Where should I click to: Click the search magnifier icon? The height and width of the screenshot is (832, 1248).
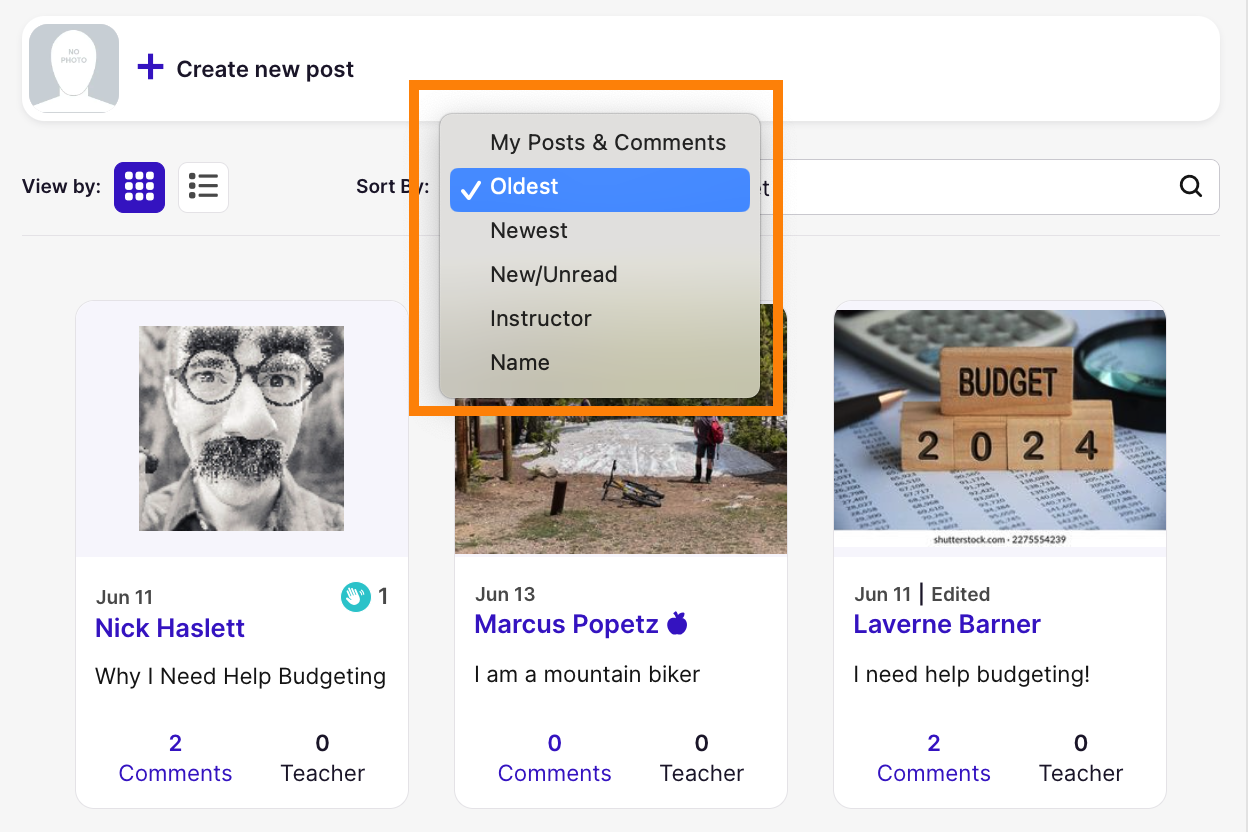pyautogui.click(x=1190, y=186)
